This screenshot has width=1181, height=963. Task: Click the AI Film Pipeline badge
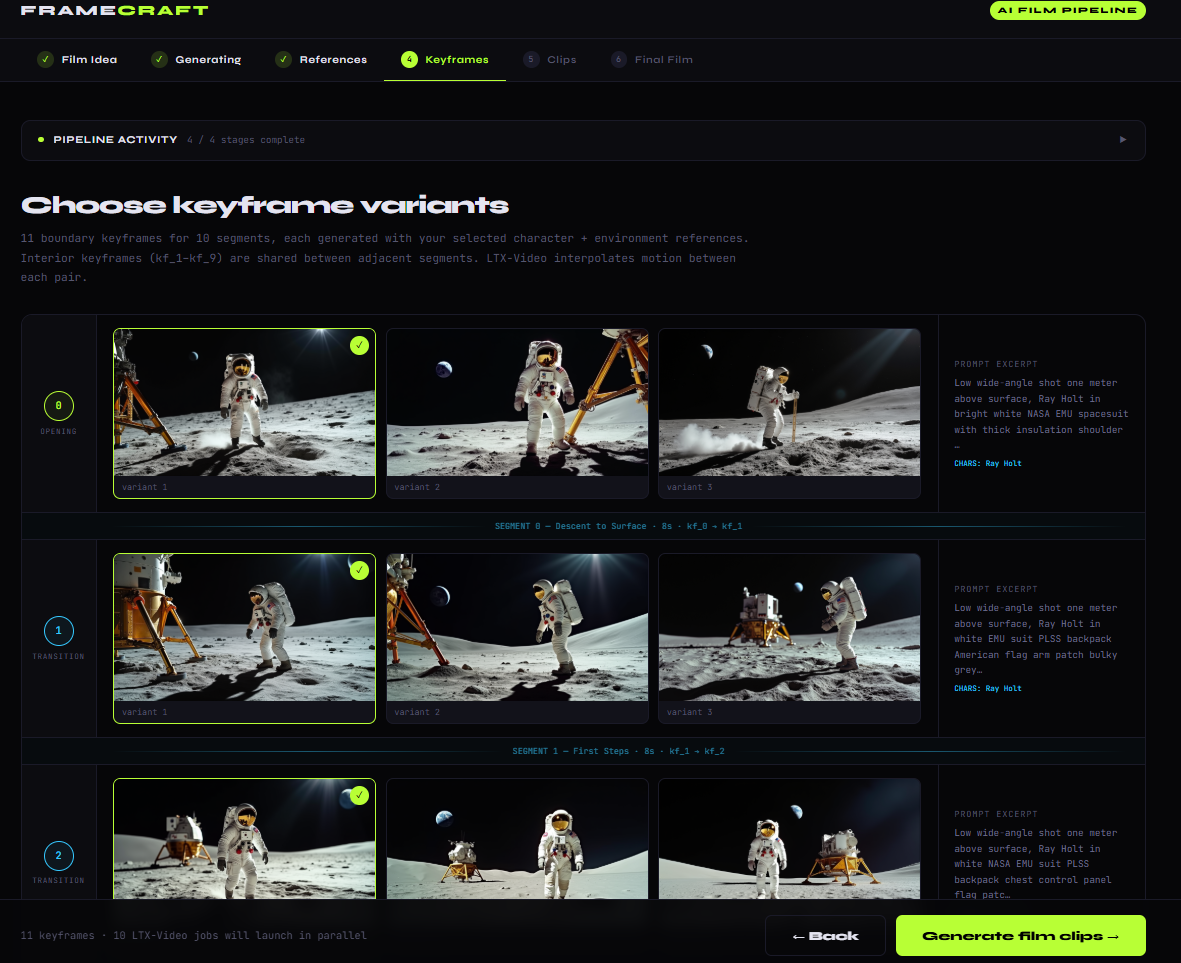1067,10
